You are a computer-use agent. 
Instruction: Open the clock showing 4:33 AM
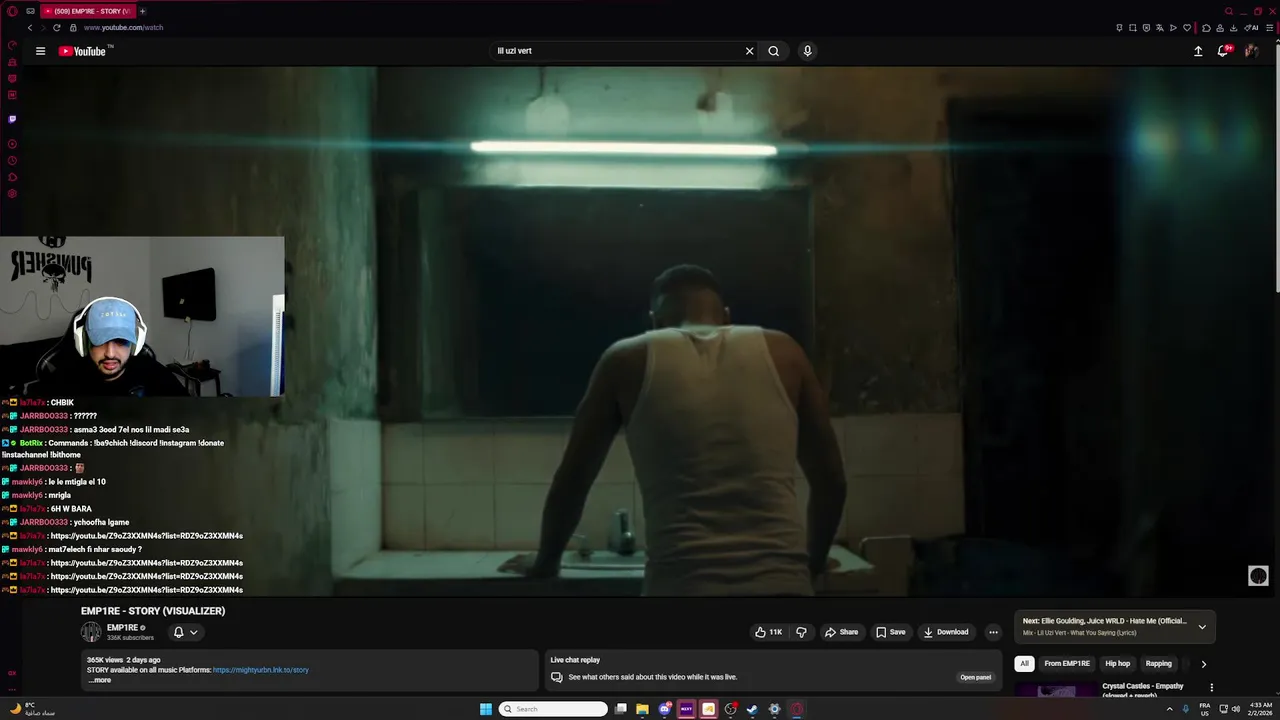(1260, 709)
